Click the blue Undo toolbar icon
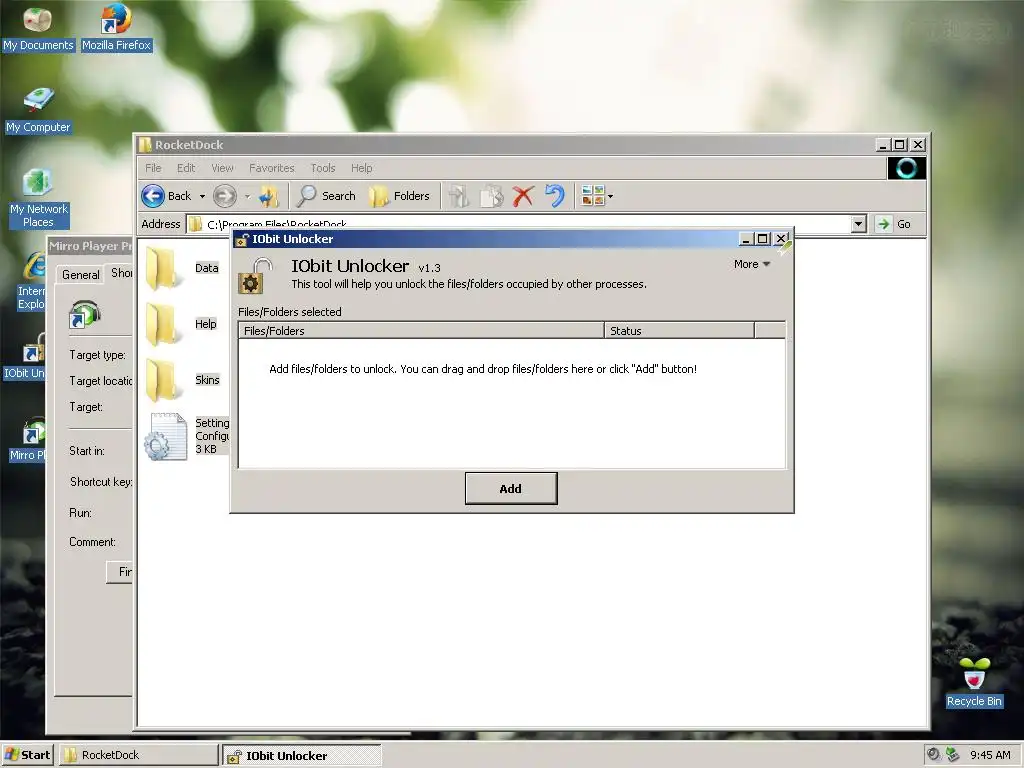 point(555,196)
